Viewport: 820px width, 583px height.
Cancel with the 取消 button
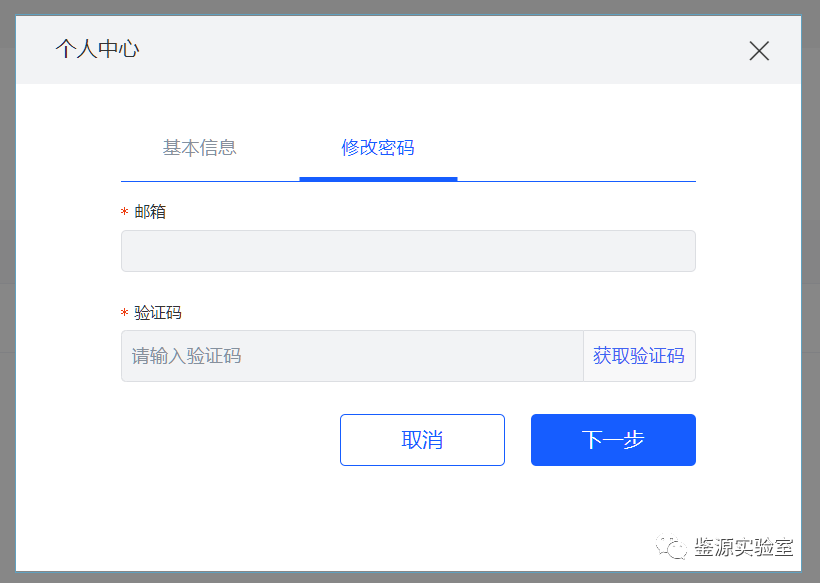pyautogui.click(x=422, y=440)
